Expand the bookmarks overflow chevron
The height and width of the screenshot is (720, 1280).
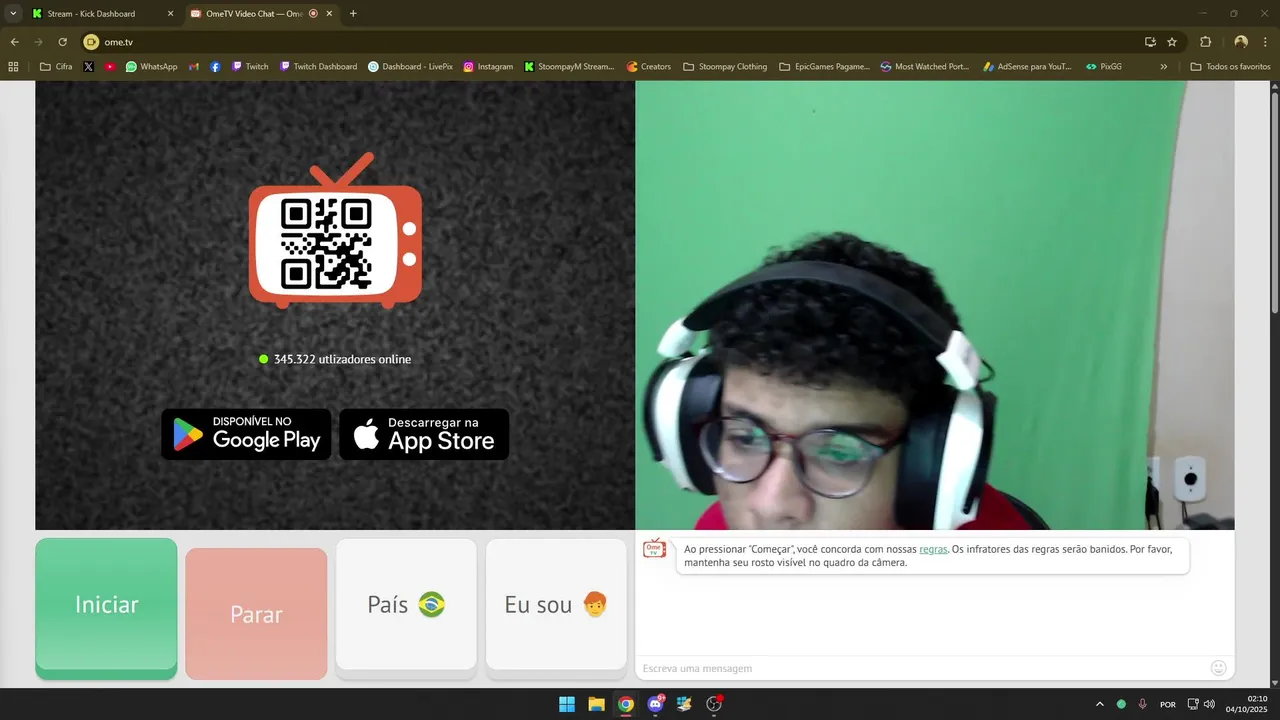(1163, 67)
